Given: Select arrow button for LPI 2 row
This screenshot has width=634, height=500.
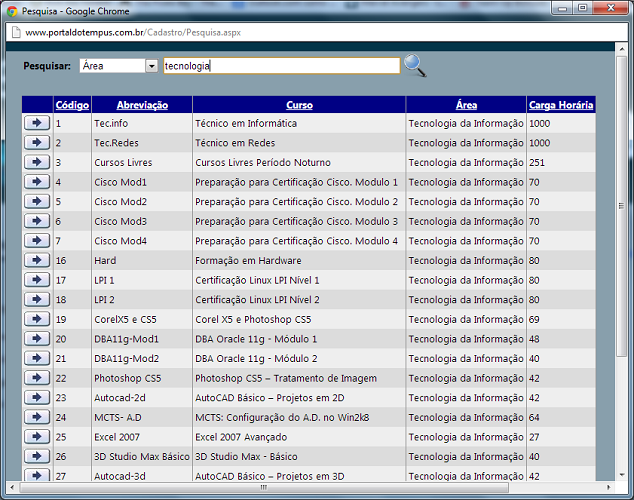Looking at the screenshot, I should pyautogui.click(x=37, y=299).
